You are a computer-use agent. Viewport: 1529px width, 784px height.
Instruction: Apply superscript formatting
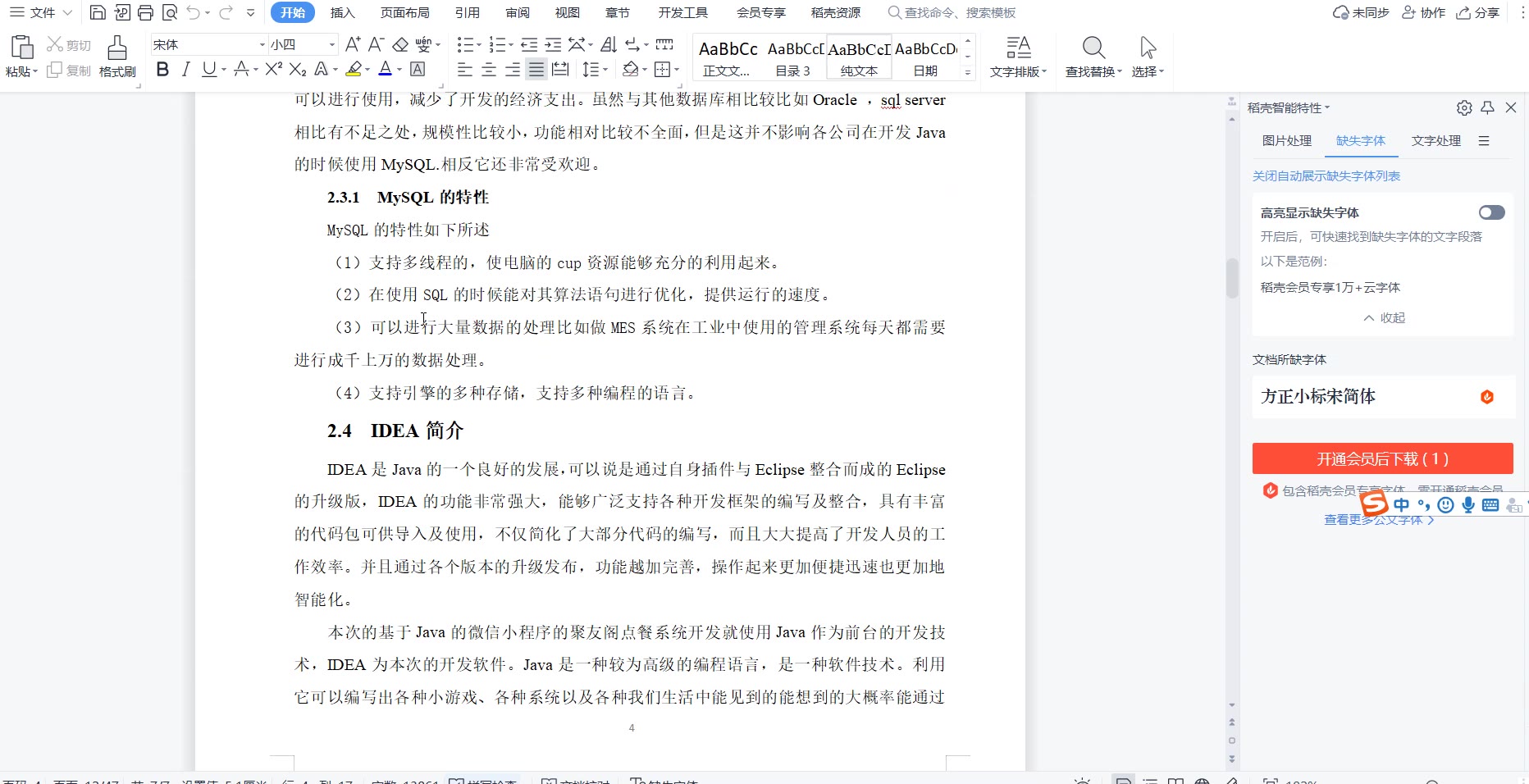click(x=274, y=70)
